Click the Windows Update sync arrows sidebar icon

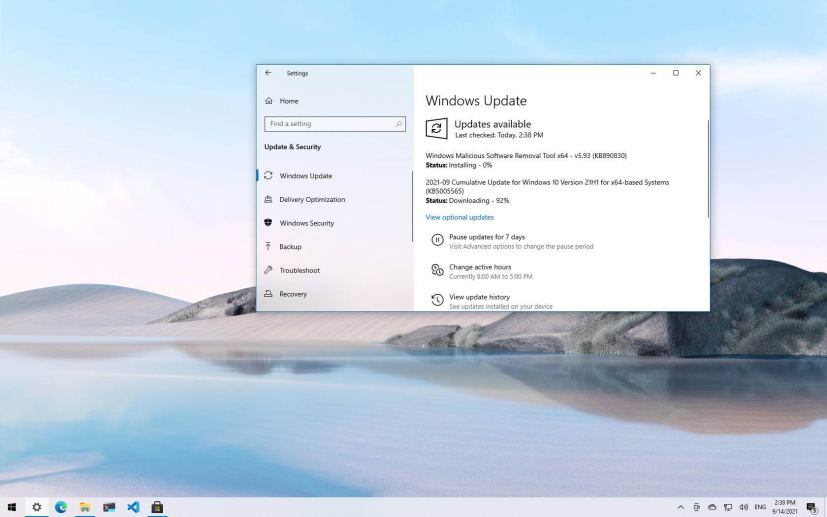click(268, 175)
